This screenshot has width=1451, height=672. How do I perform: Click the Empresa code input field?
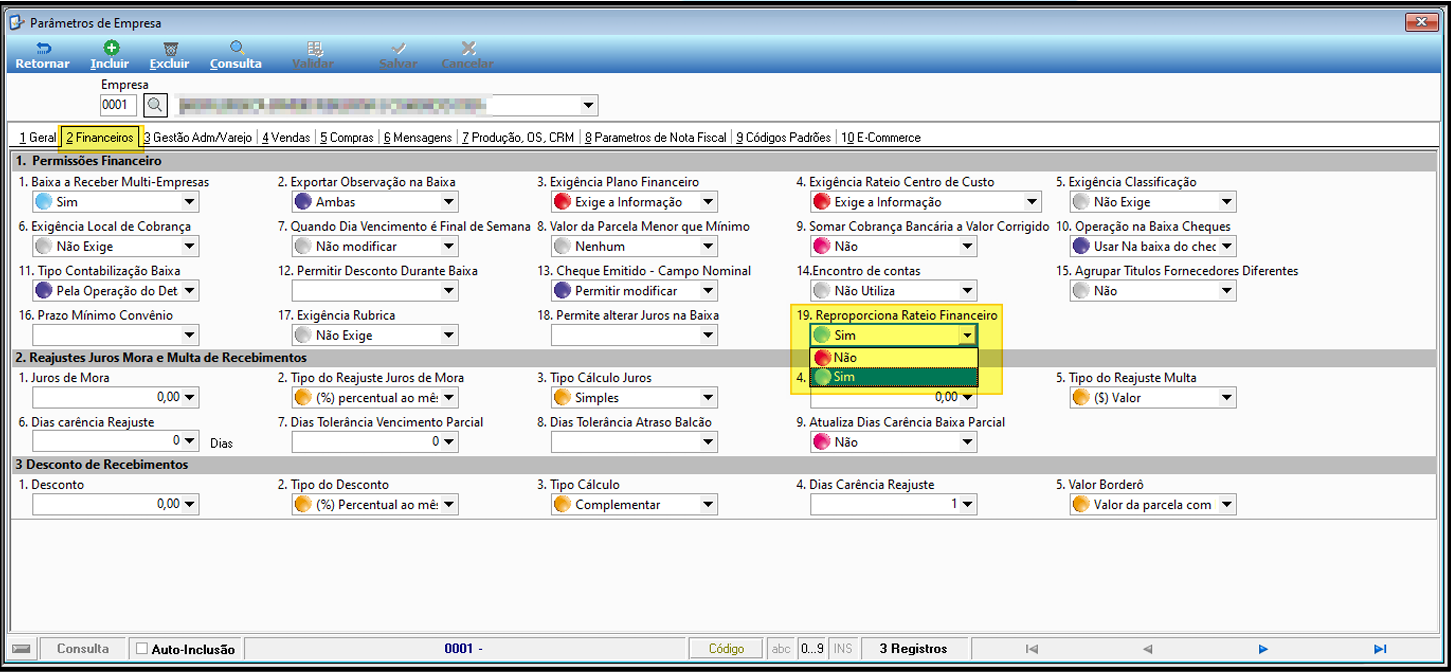tap(118, 105)
